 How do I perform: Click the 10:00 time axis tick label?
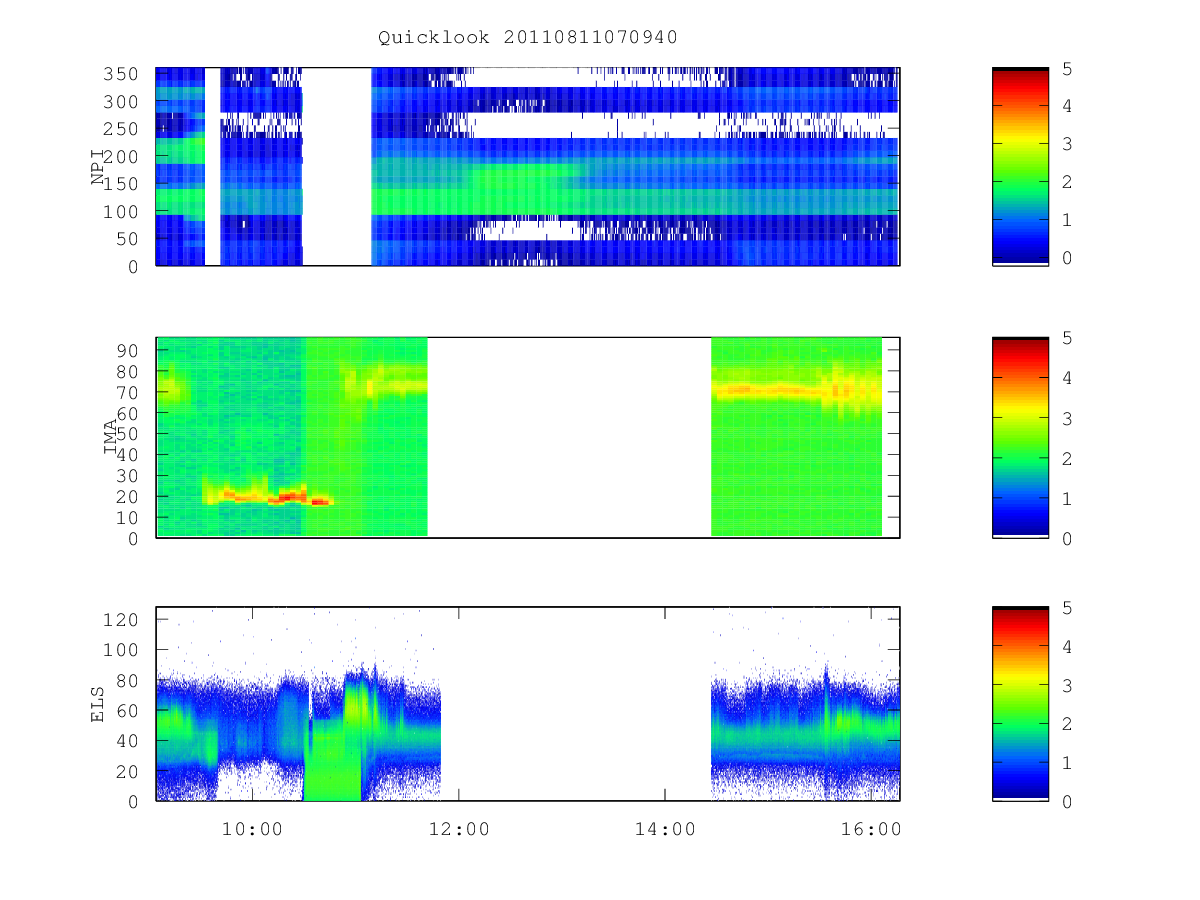[252, 829]
